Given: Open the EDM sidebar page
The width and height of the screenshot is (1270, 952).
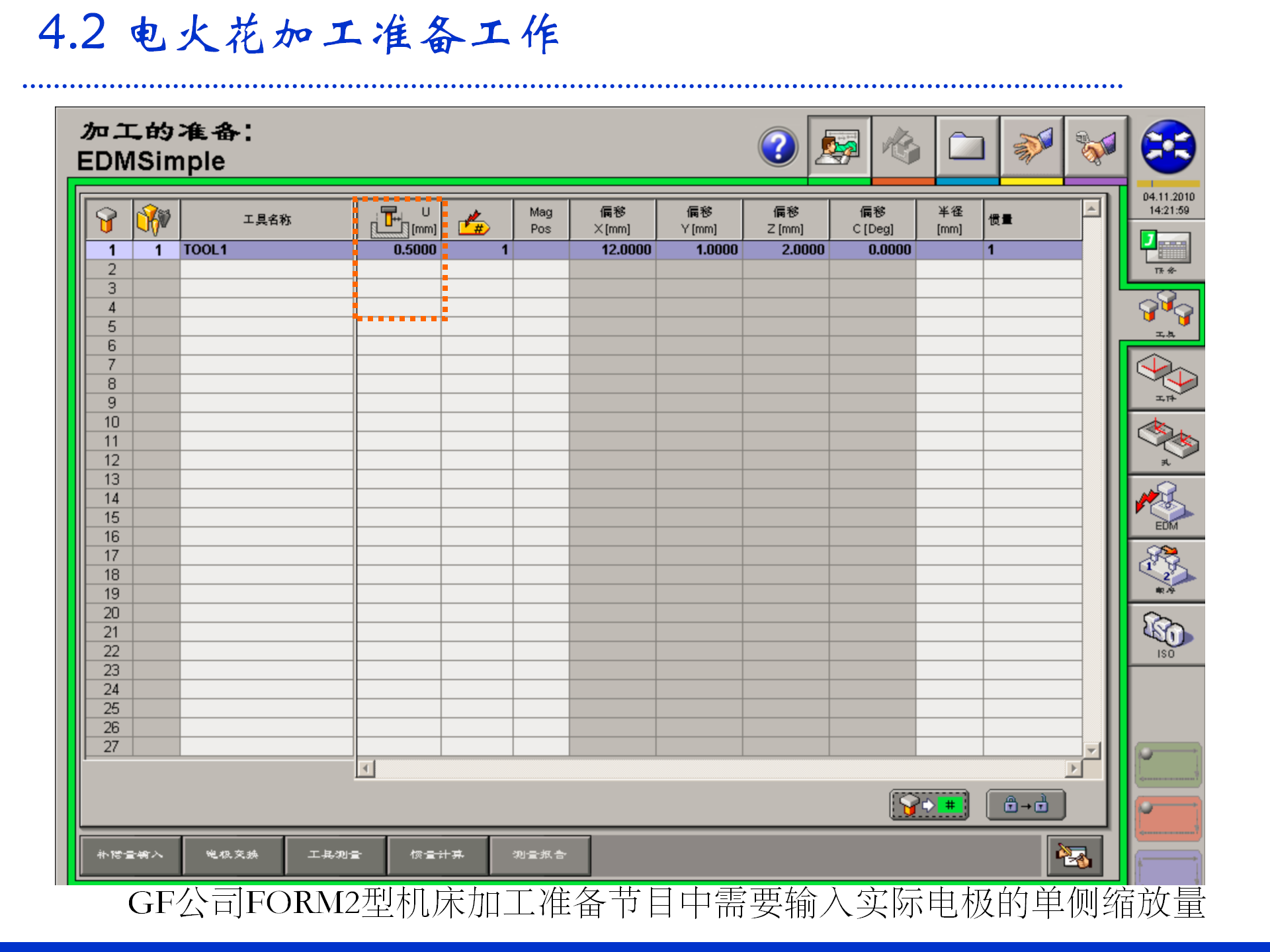Looking at the screenshot, I should pos(1166,508).
